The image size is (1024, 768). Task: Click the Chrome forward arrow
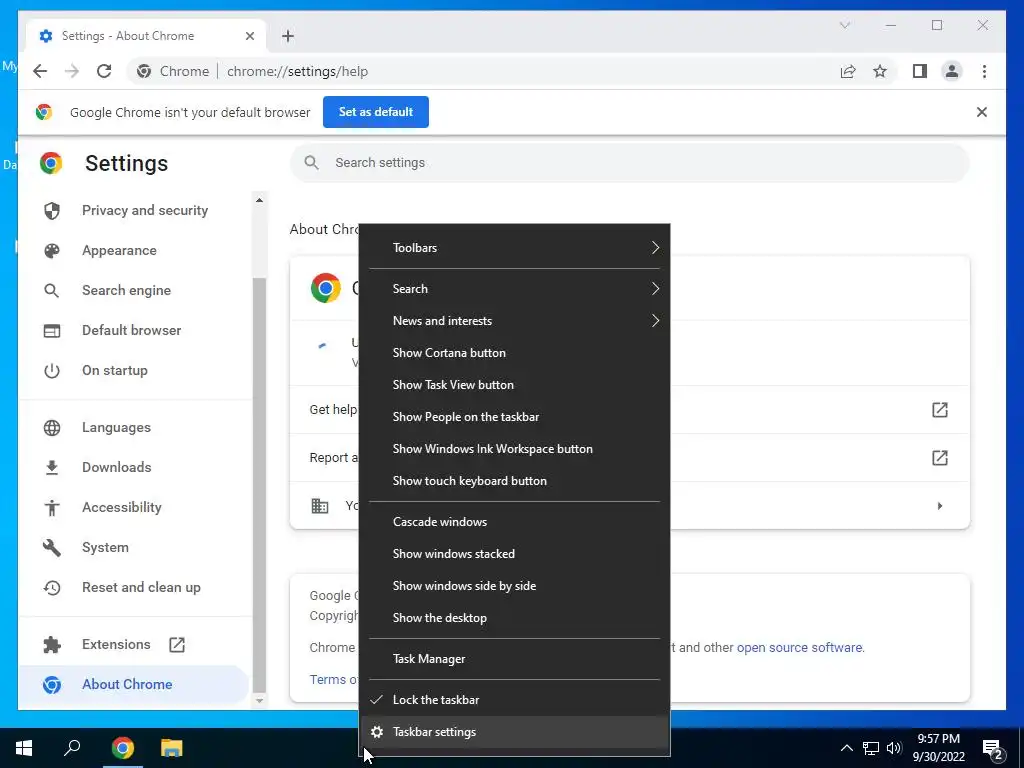point(72,71)
